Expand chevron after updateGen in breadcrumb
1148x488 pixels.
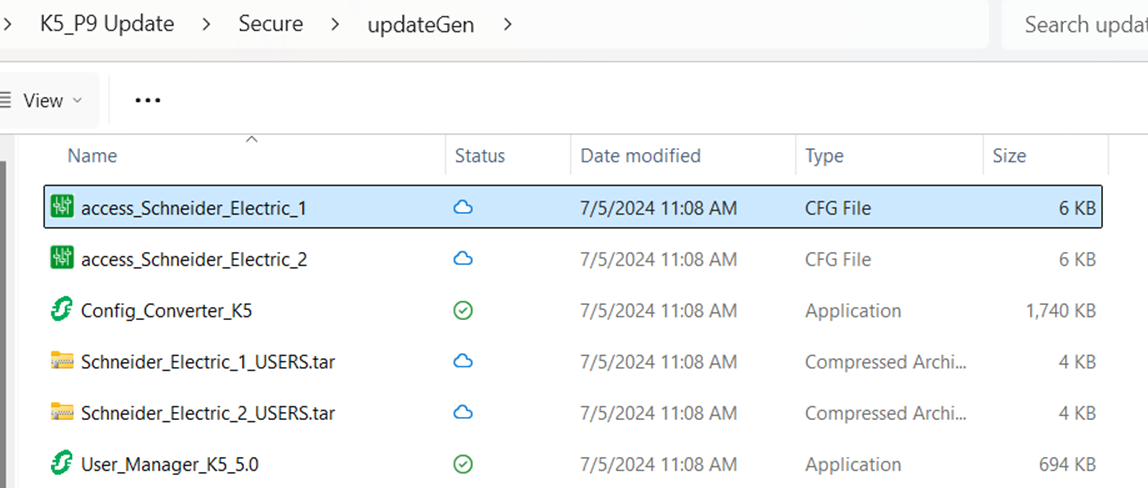[507, 24]
